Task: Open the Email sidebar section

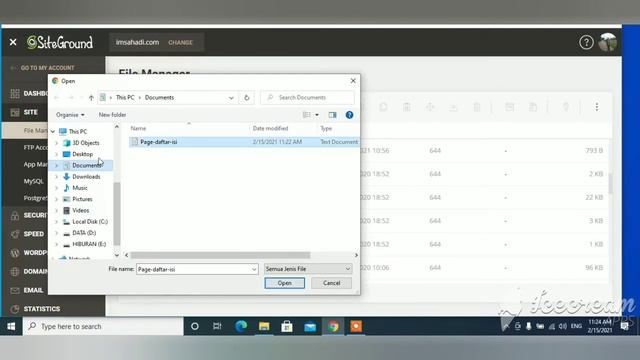Action: point(33,290)
